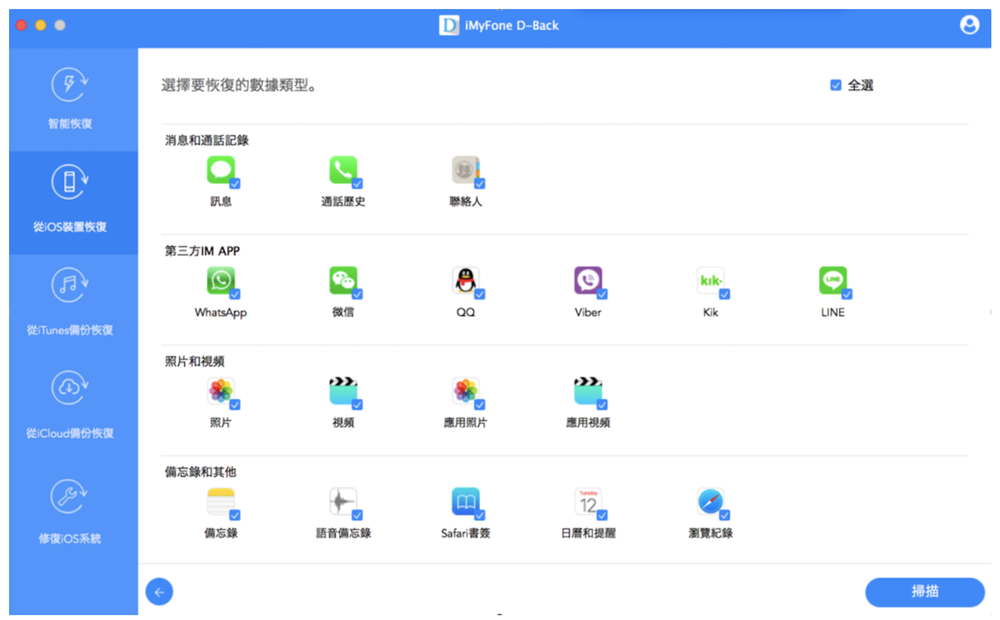Uncheck the 瀏覽紀錄 checkbox
The image size is (1000, 620).
tap(724, 515)
